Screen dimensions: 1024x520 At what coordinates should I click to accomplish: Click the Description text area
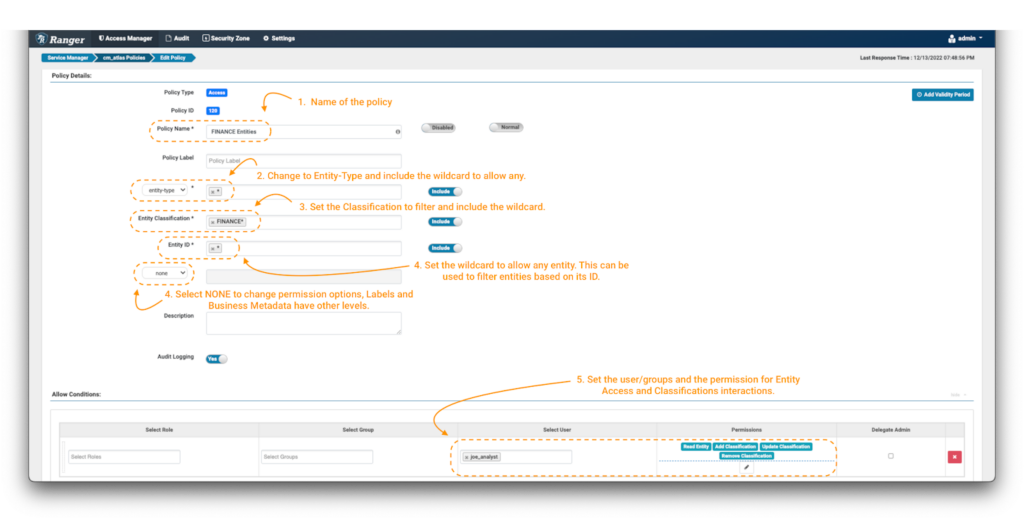pyautogui.click(x=303, y=322)
